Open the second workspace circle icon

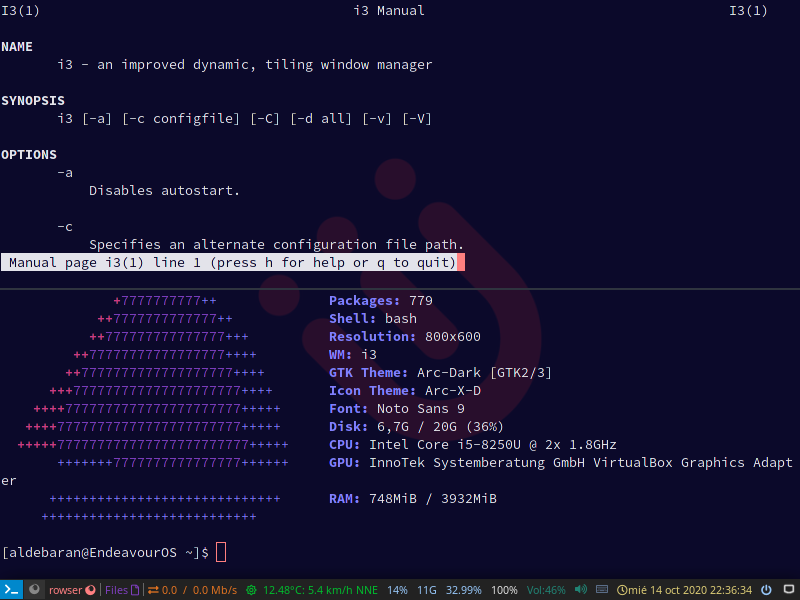pos(34,590)
